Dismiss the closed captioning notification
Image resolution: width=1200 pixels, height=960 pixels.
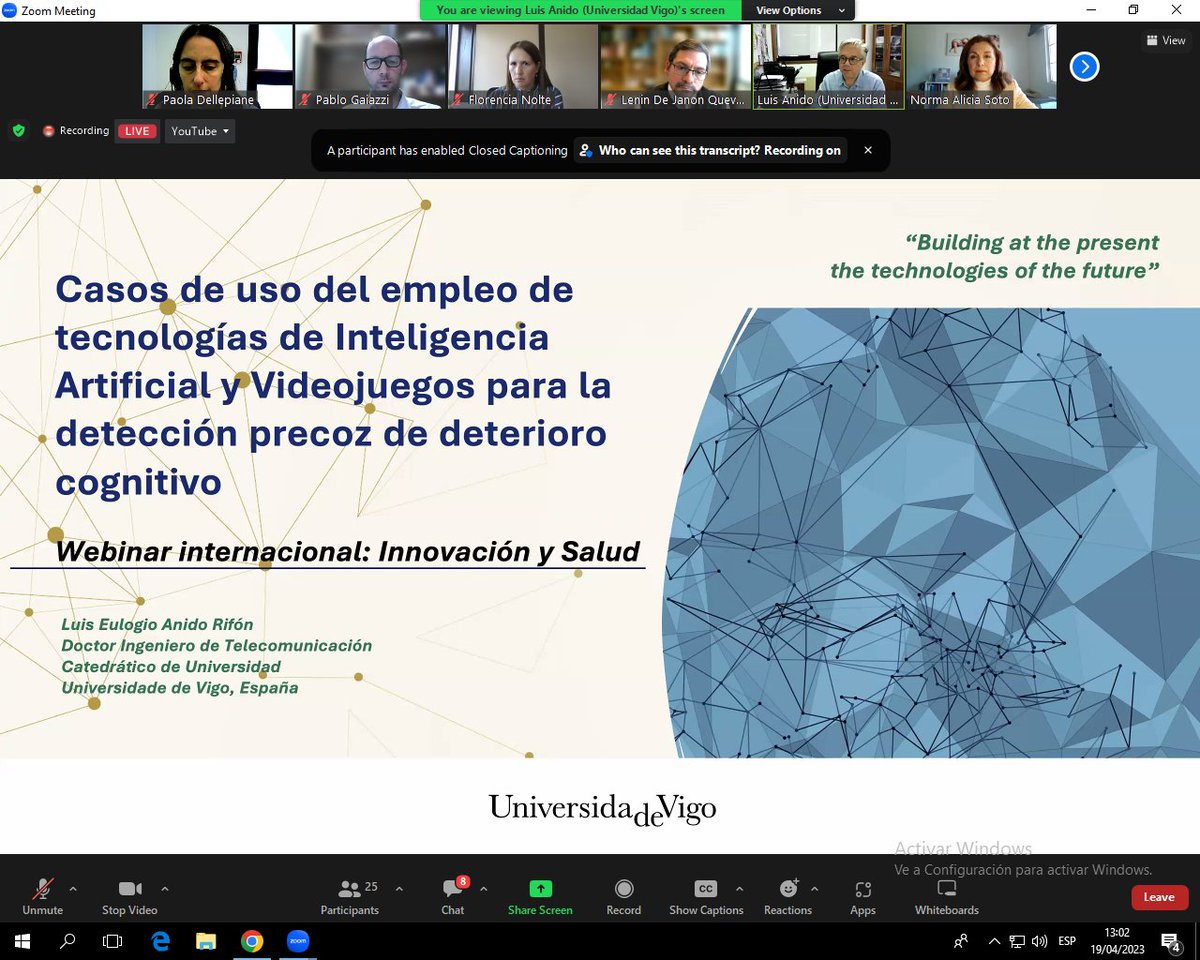868,150
